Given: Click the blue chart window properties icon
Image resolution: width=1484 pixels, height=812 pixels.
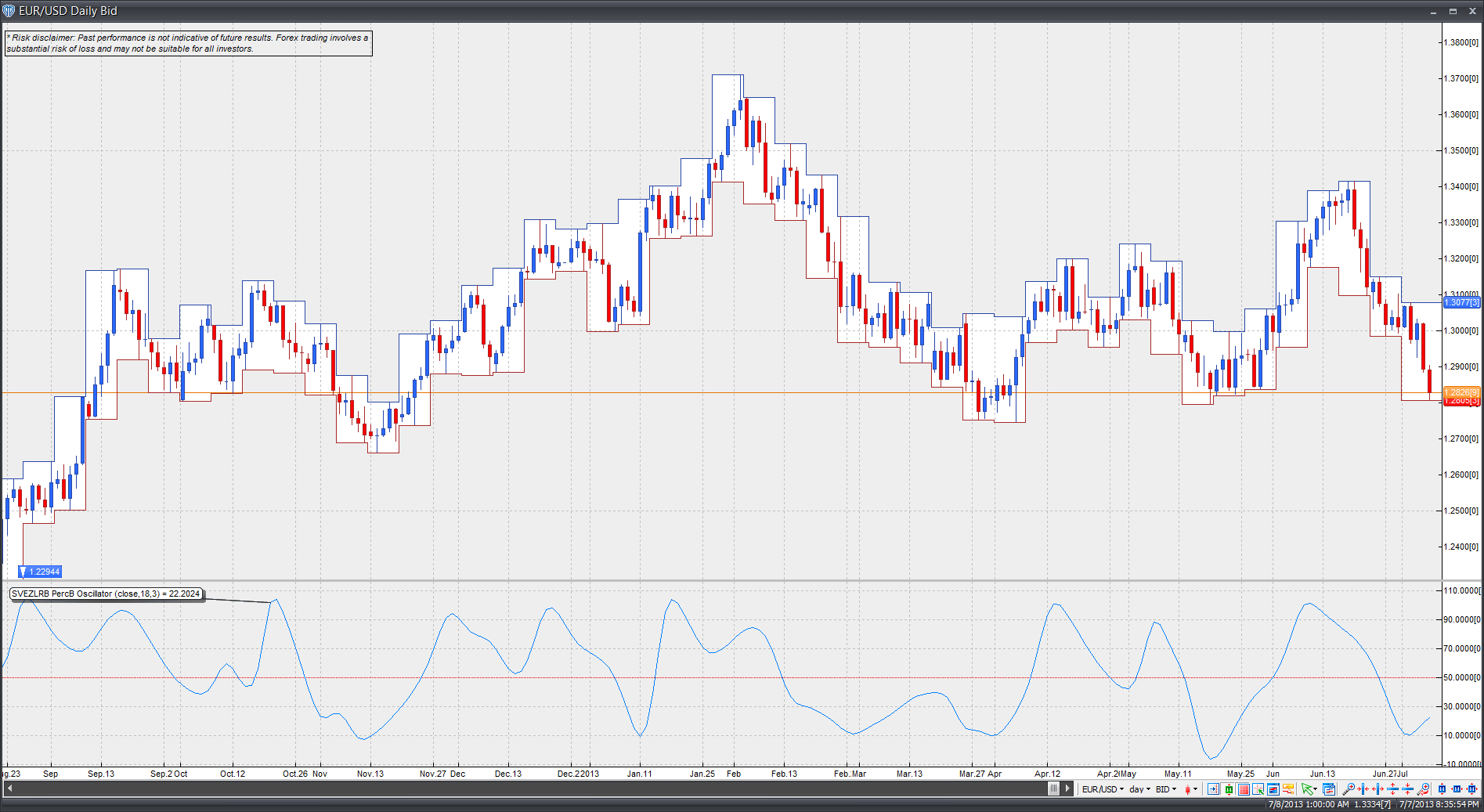Looking at the screenshot, I should [1273, 789].
